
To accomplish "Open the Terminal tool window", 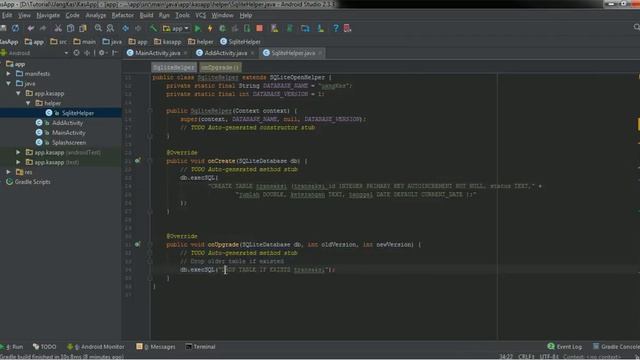I will pyautogui.click(x=200, y=347).
